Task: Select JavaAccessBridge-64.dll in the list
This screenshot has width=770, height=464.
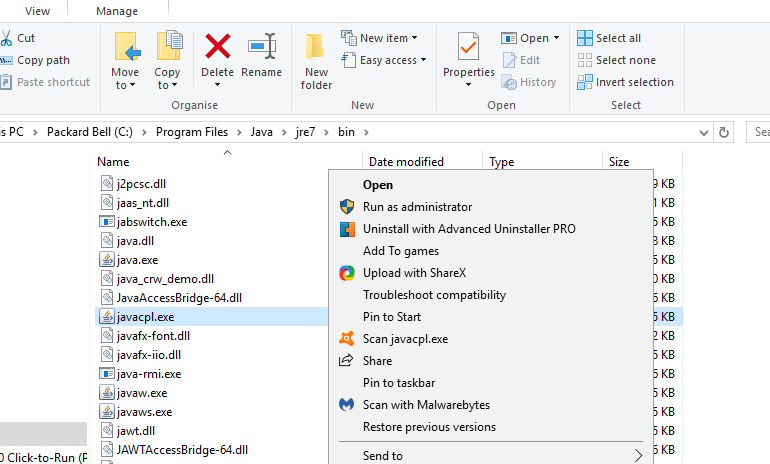Action: click(179, 298)
